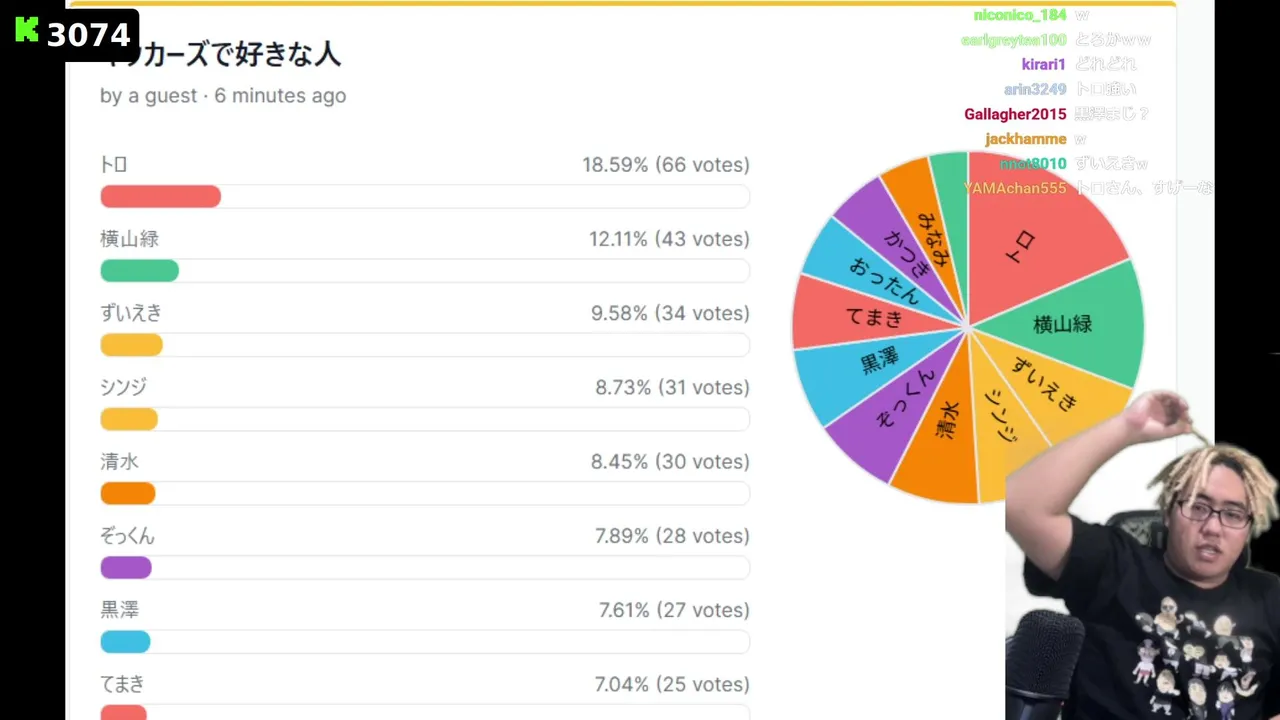Click the green Kick logo icon

pos(27,31)
